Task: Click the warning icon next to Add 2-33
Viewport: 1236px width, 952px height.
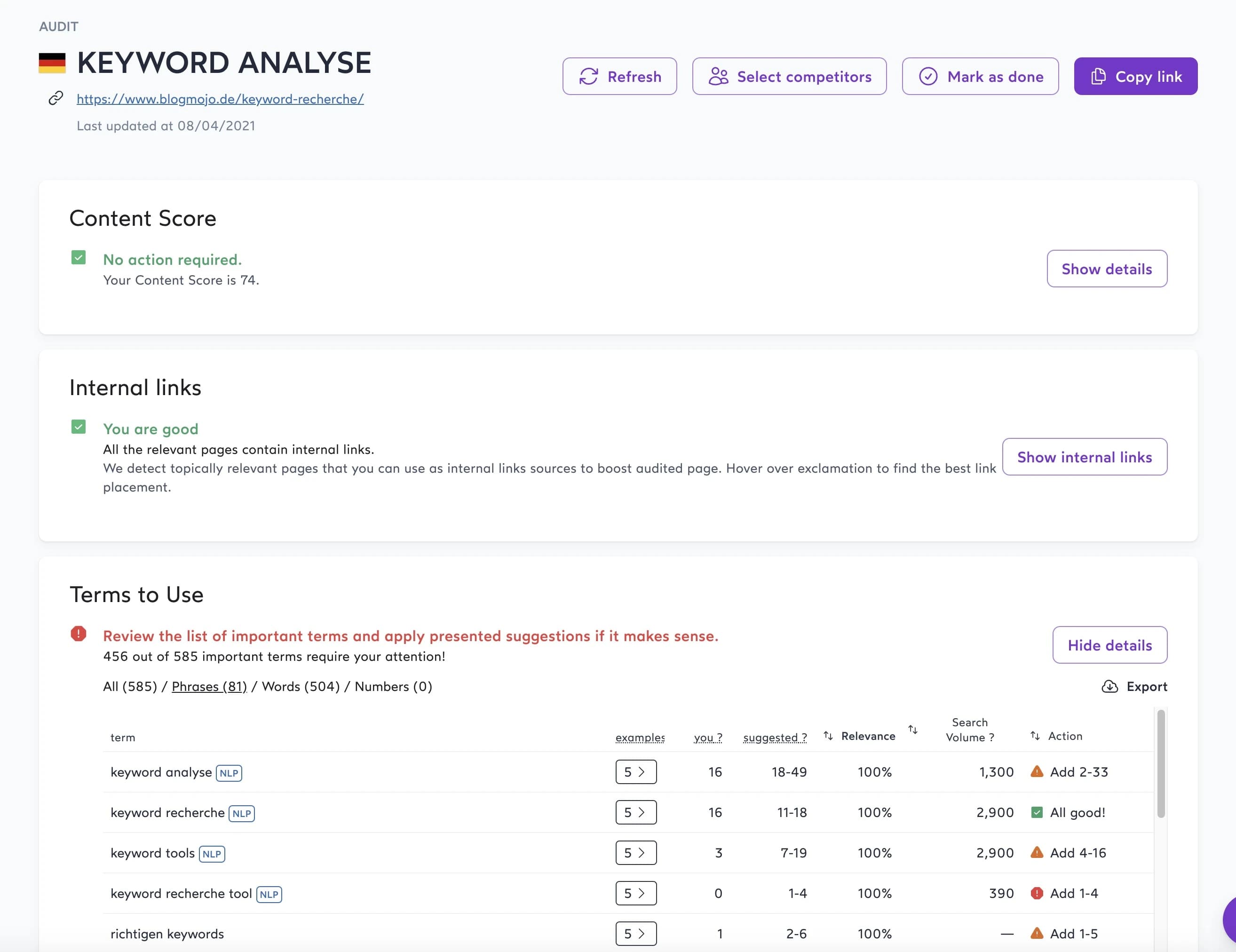Action: coord(1037,771)
